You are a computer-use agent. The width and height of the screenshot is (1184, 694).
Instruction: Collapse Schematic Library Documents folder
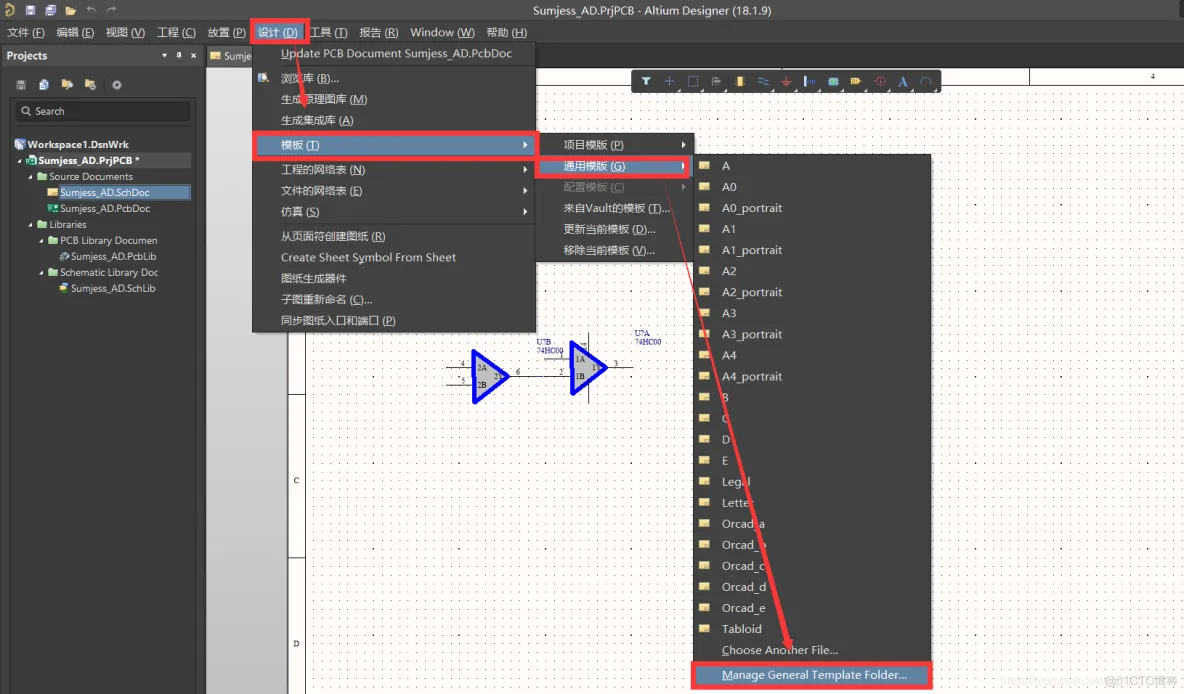coord(42,272)
